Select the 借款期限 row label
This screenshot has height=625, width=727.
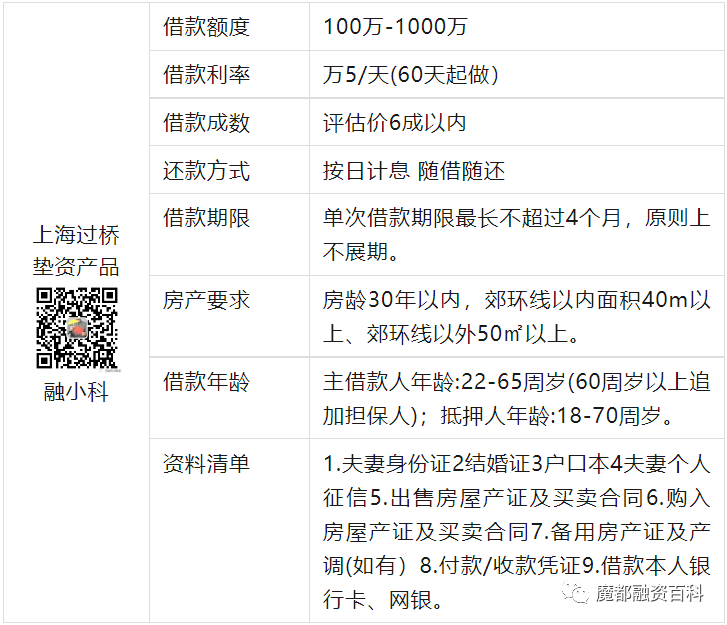coord(206,219)
